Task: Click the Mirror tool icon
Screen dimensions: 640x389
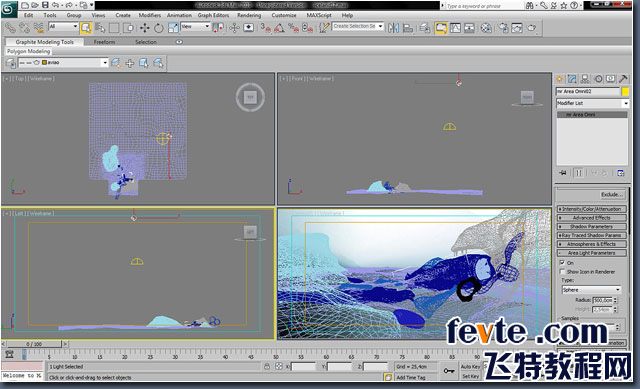Action: [393, 28]
